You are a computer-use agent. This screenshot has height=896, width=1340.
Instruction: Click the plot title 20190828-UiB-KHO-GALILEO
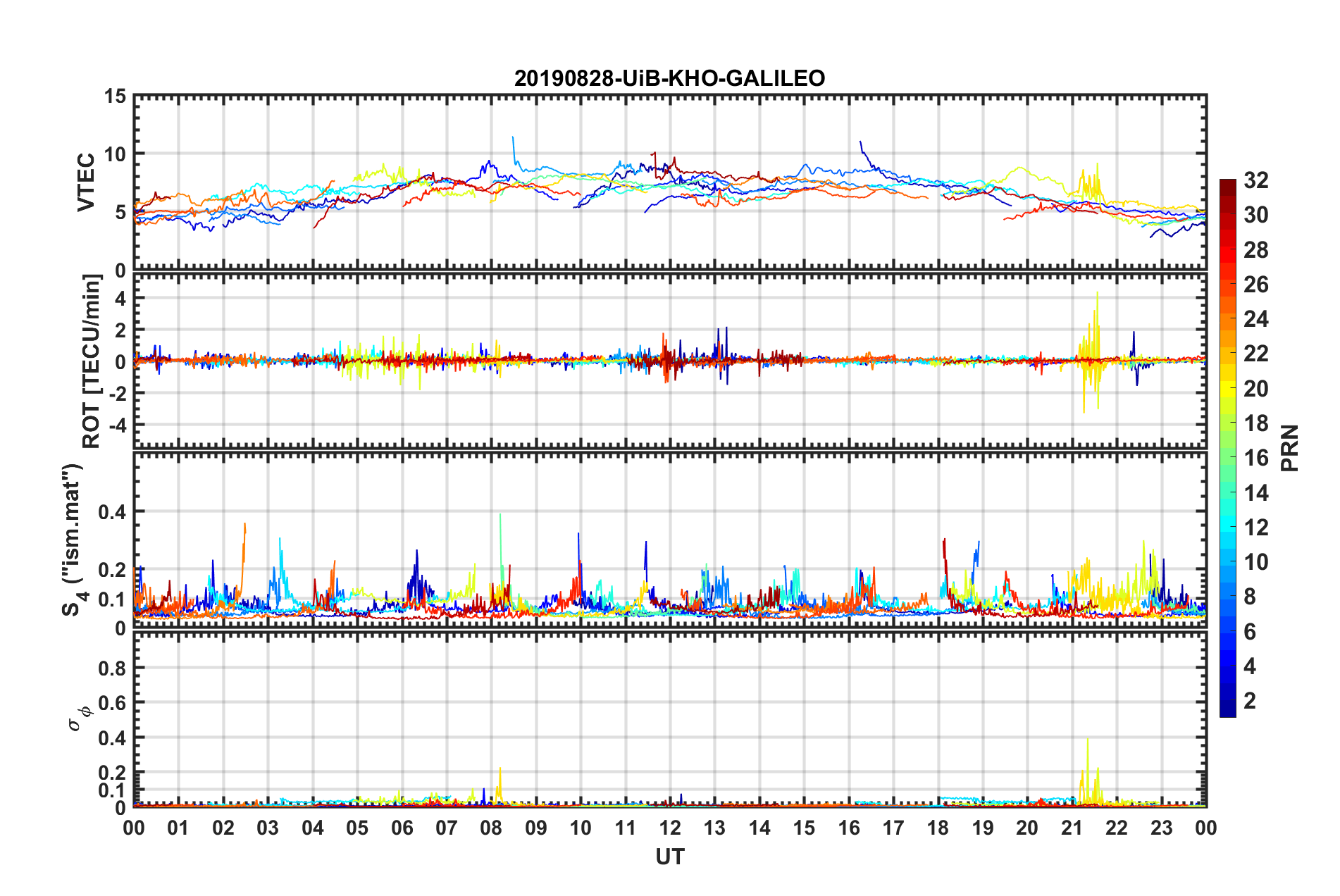click(x=669, y=78)
